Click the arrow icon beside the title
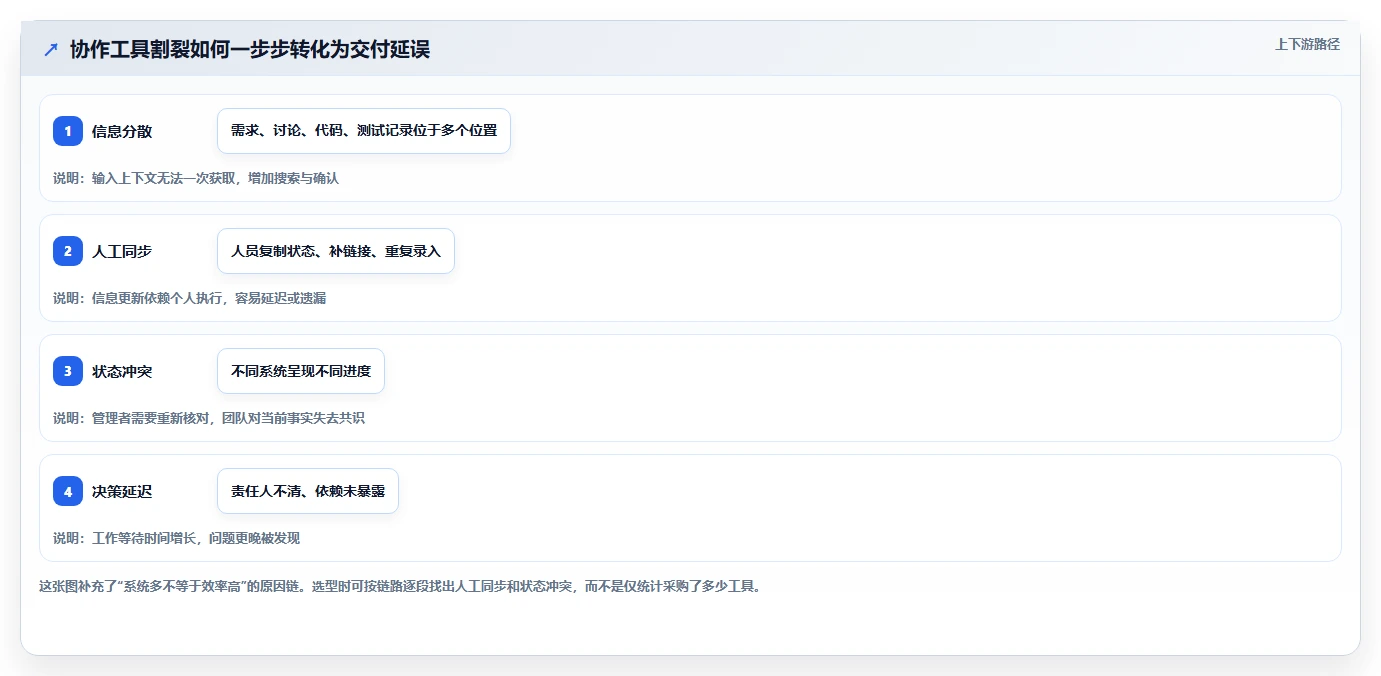Viewport: 1381px width, 676px height. tap(51, 49)
